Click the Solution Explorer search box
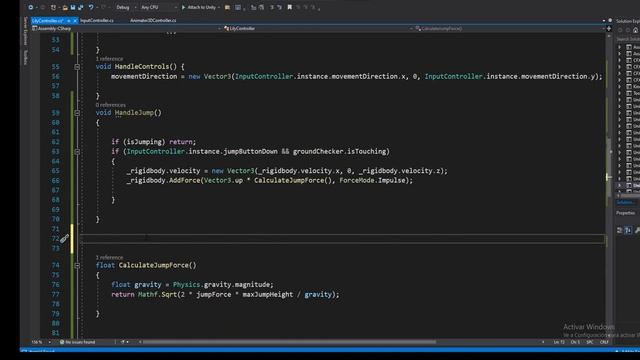640x360 pixels. coord(628,39)
